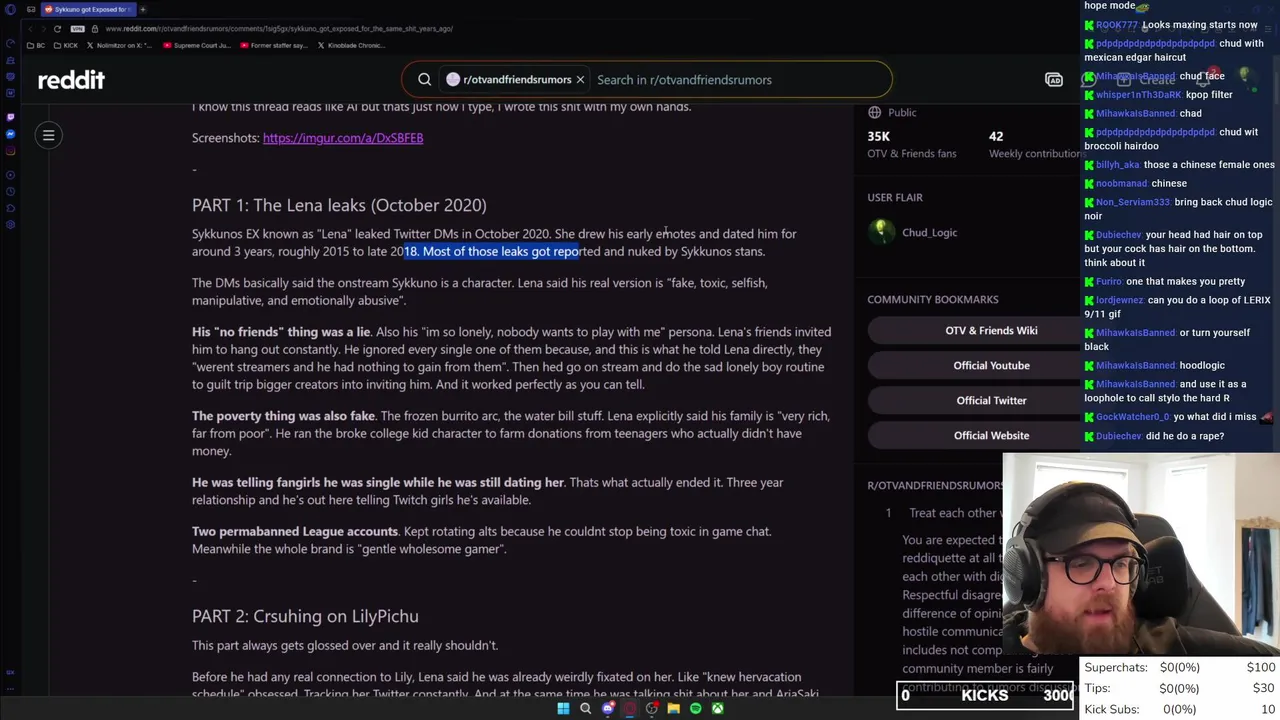Remove the r/otvandfriendsrumors search filter
1280x720 pixels.
(580, 80)
